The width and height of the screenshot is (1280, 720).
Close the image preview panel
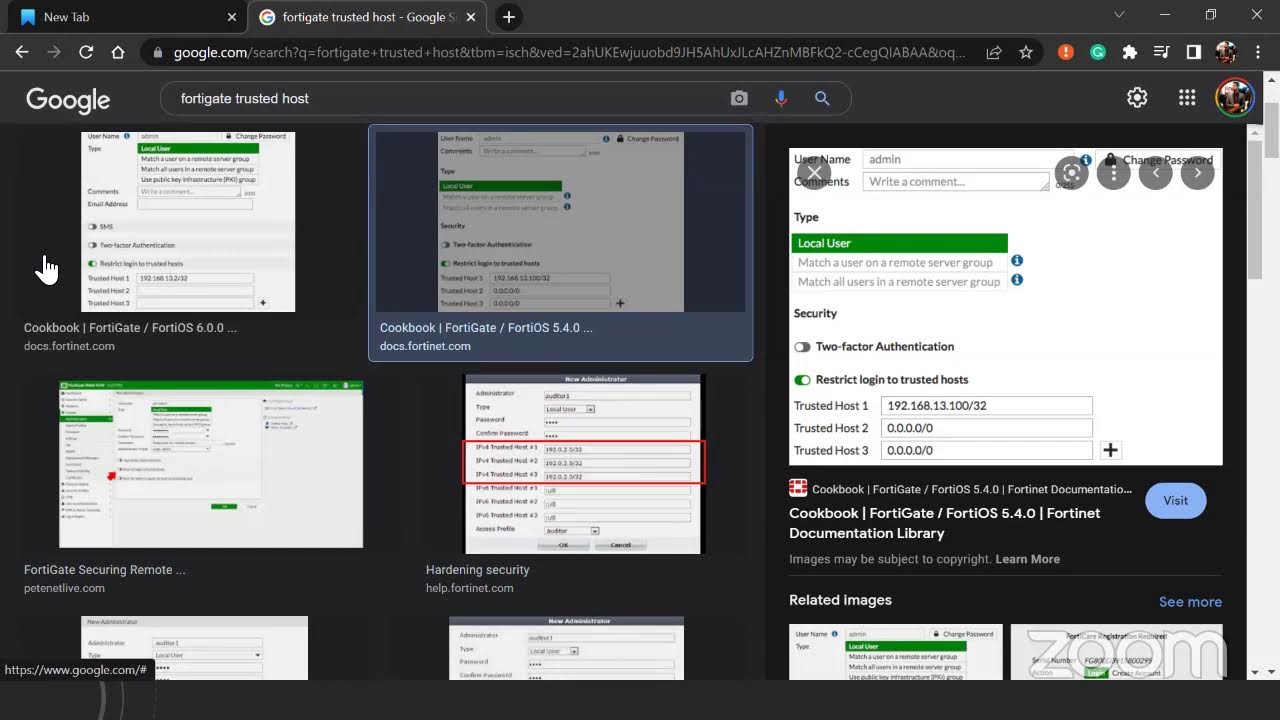click(814, 172)
